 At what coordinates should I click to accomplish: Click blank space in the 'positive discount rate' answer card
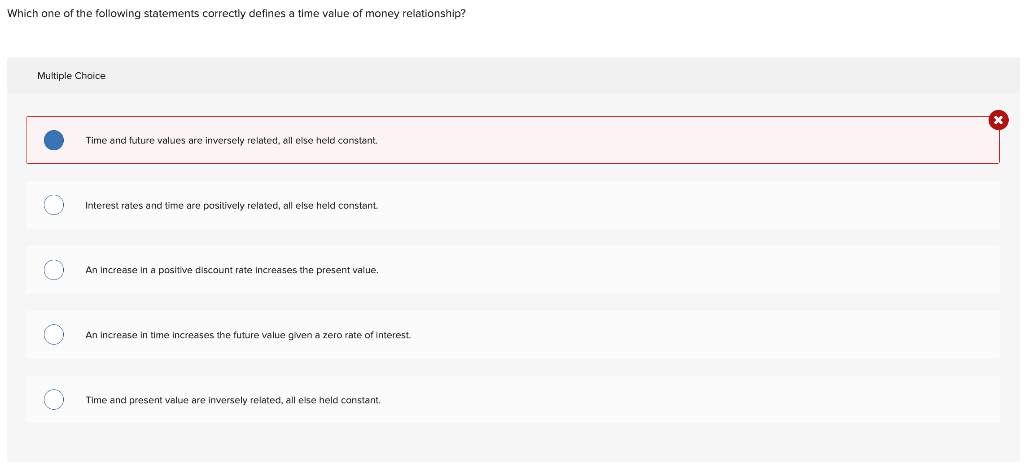pos(686,270)
